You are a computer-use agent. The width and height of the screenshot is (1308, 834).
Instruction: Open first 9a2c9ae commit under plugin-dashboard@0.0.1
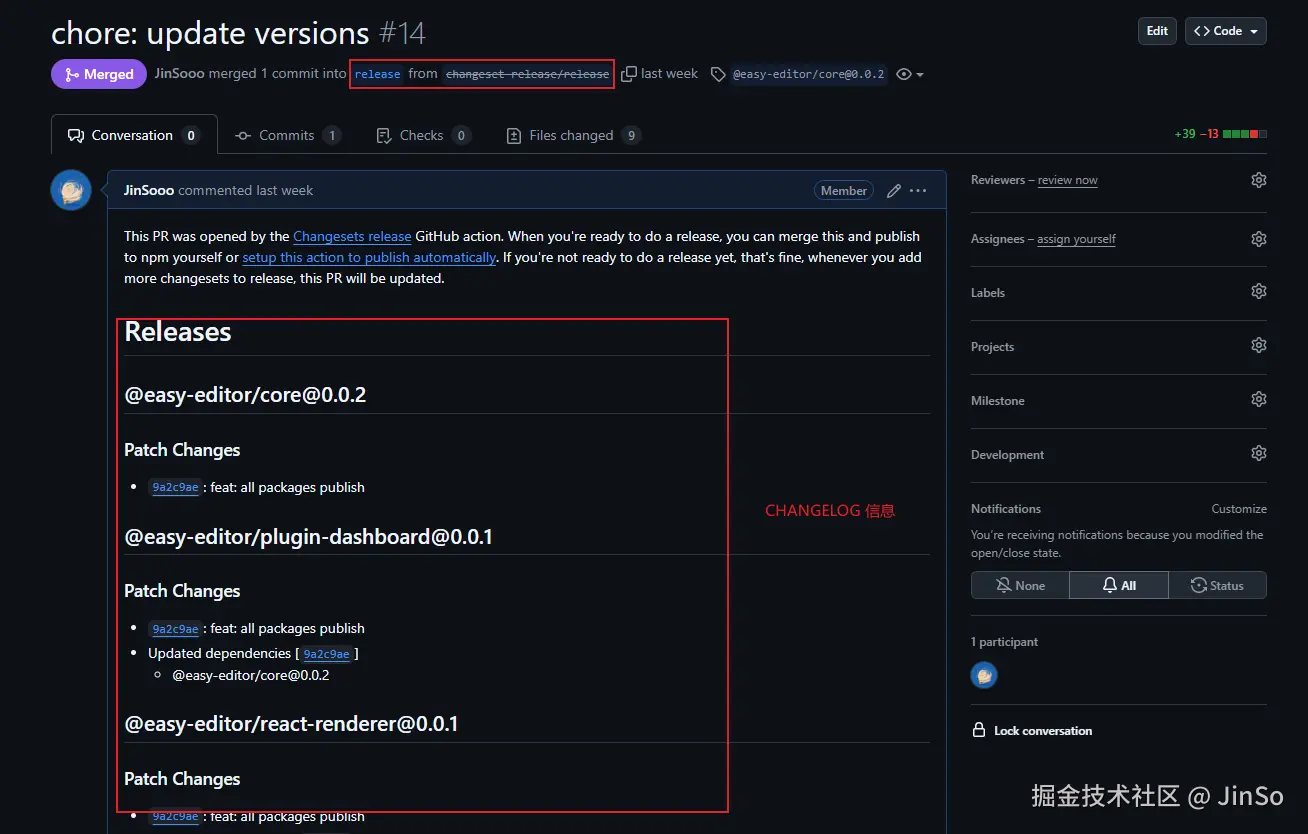[175, 629]
